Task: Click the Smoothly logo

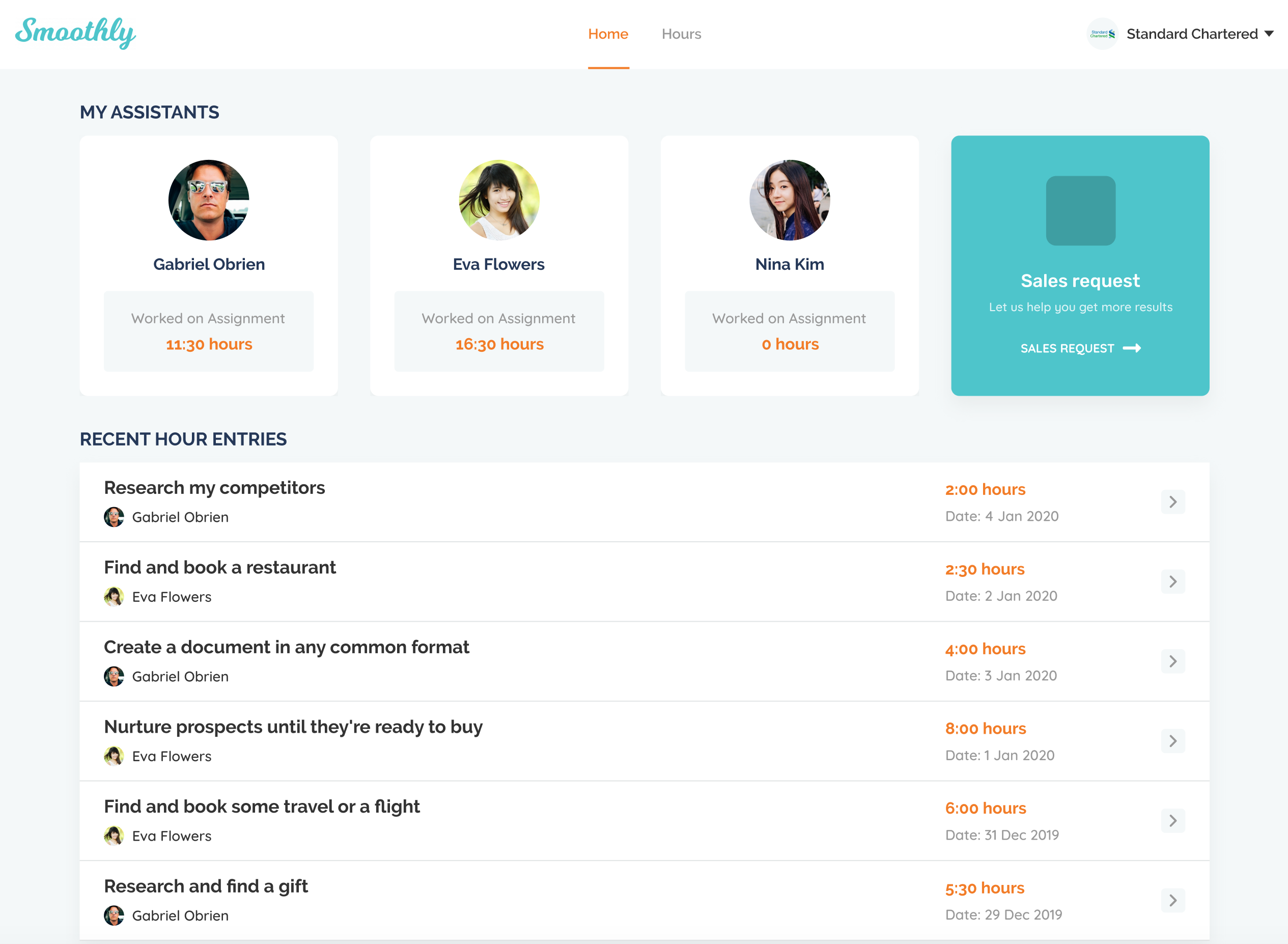Action: click(75, 33)
